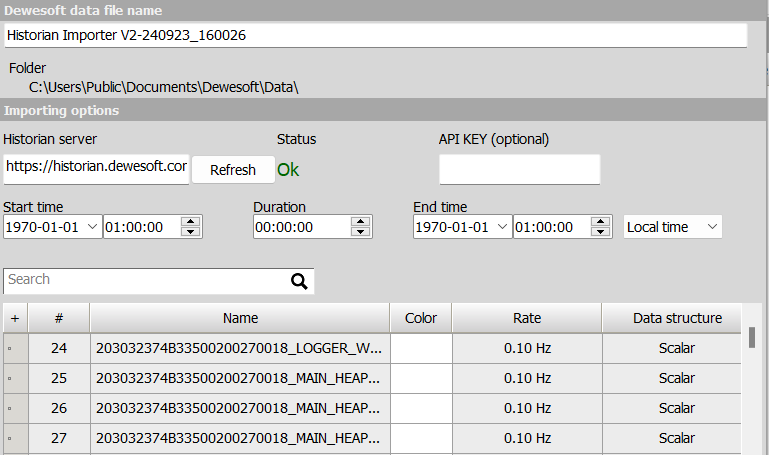Select MAIN_HEAP channel name in row 27

point(238,438)
